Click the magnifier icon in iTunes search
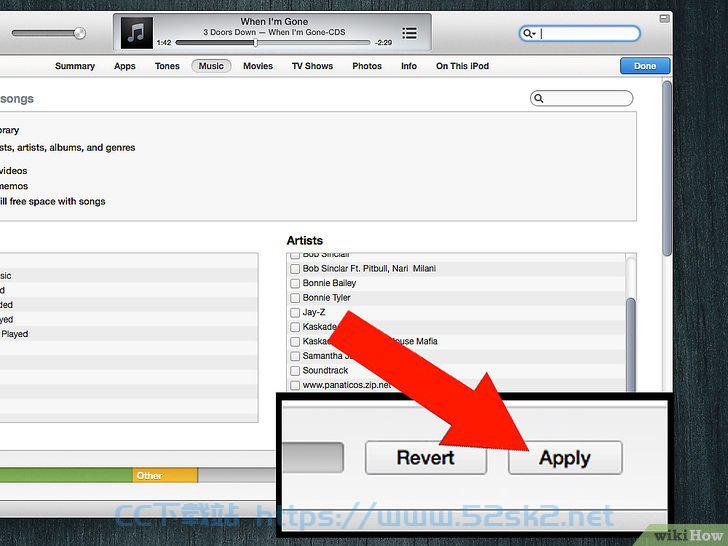Viewport: 728px width, 546px height. tap(529, 33)
